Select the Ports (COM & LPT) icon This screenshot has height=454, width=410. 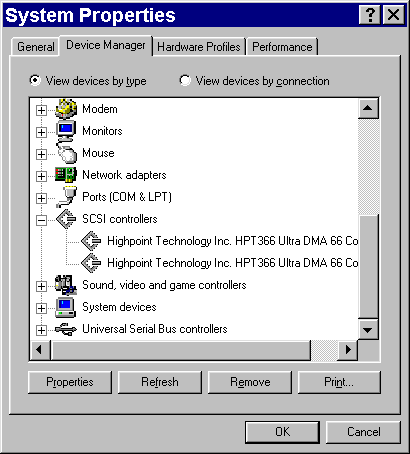click(66, 197)
